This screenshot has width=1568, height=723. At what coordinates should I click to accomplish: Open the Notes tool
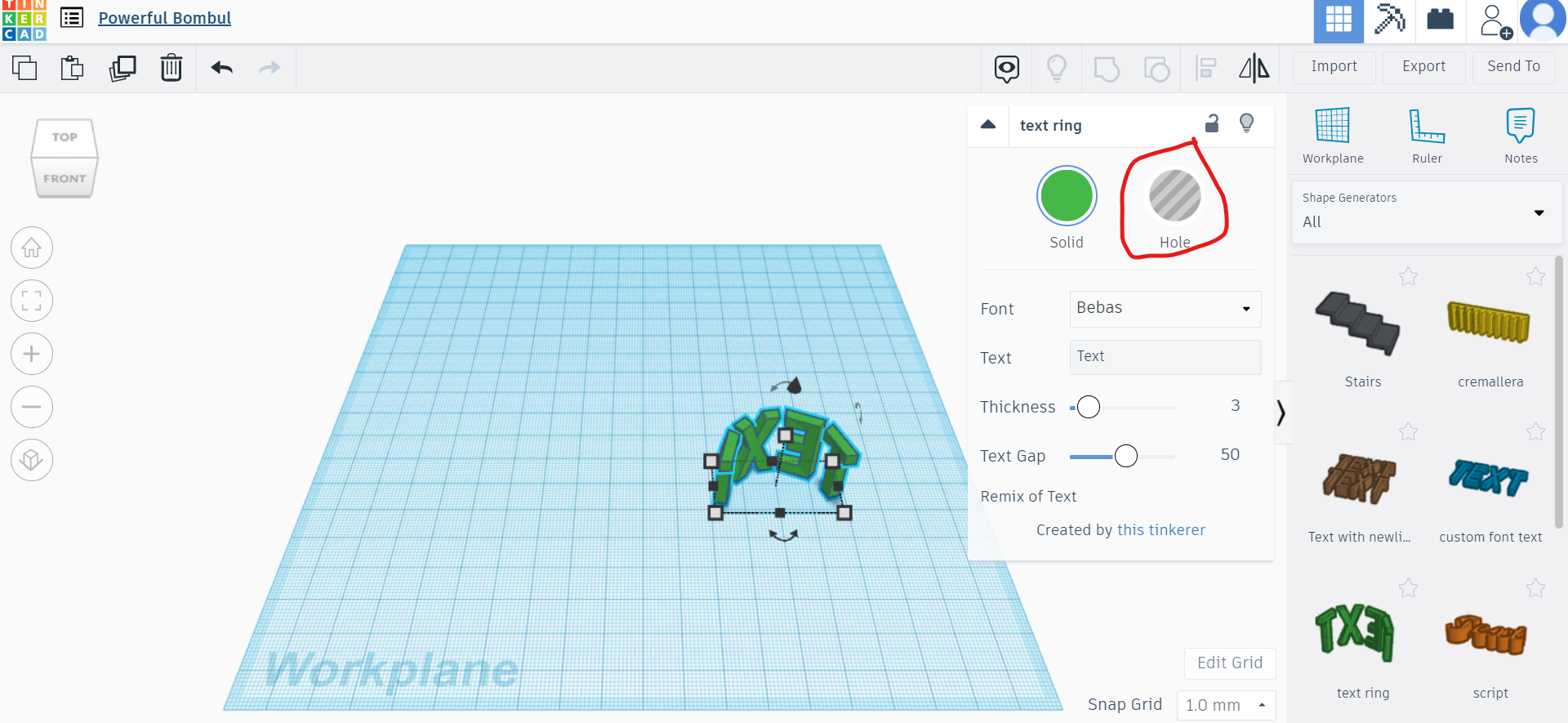tap(1521, 136)
